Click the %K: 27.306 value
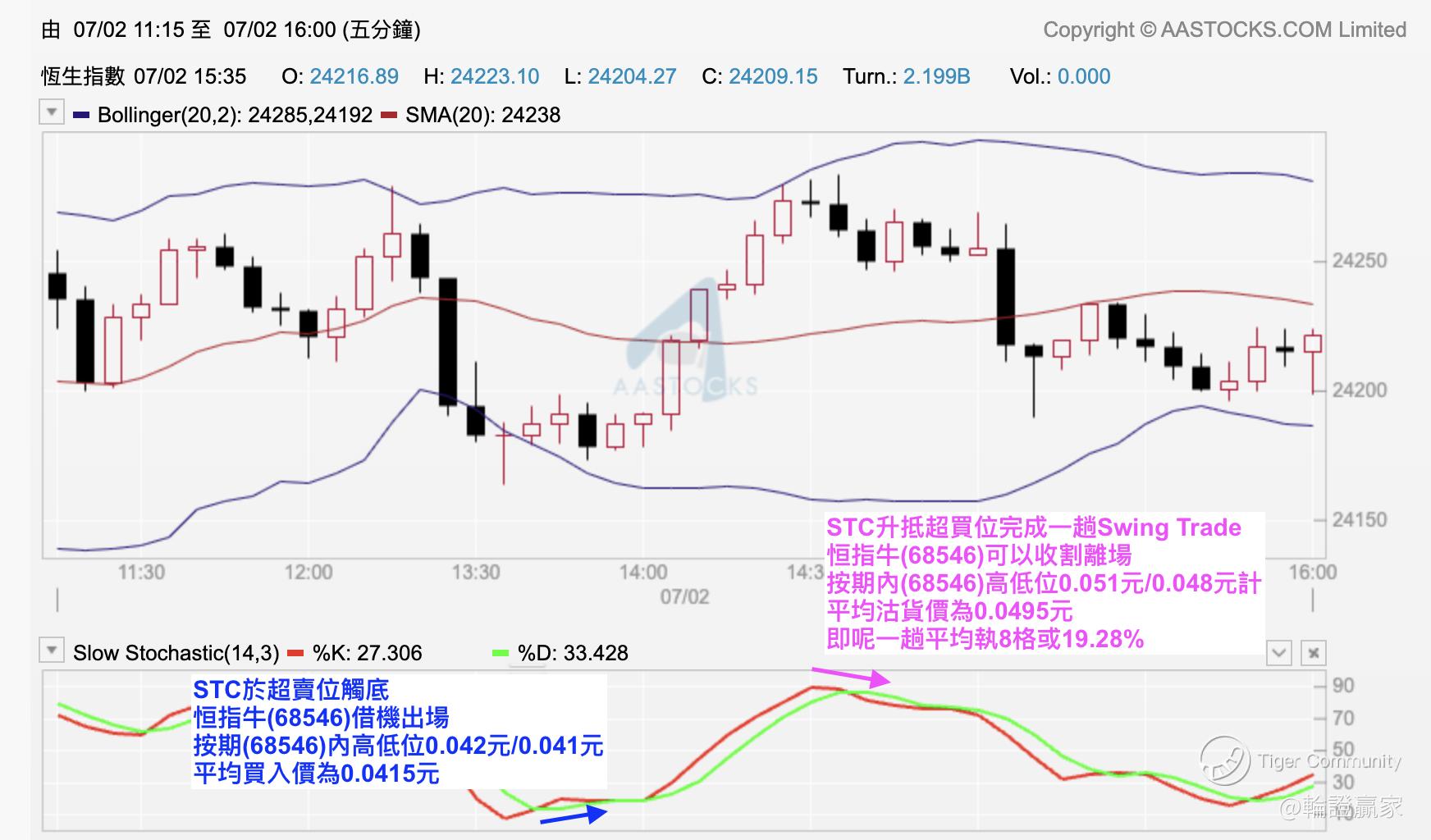1431x840 pixels. point(367,653)
